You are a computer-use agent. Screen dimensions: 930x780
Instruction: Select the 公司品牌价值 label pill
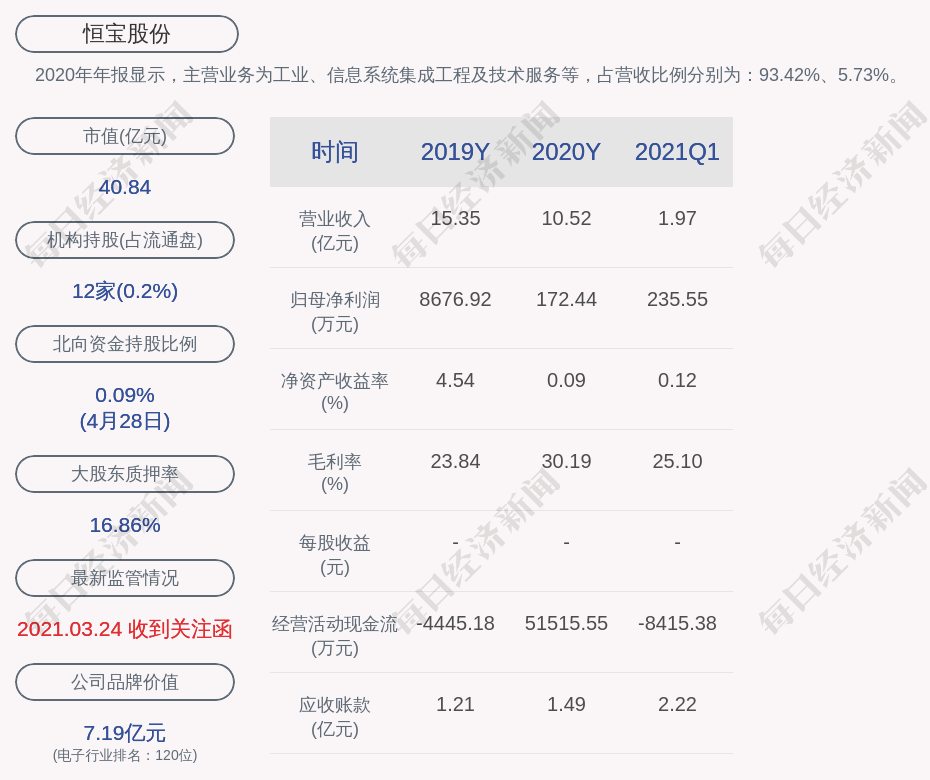(x=125, y=682)
